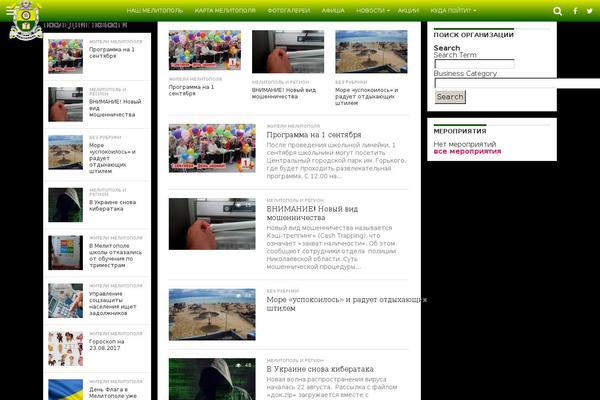Viewport: 600px width, 400px height.
Task: Click the main list hacker article image
Action: point(212,379)
